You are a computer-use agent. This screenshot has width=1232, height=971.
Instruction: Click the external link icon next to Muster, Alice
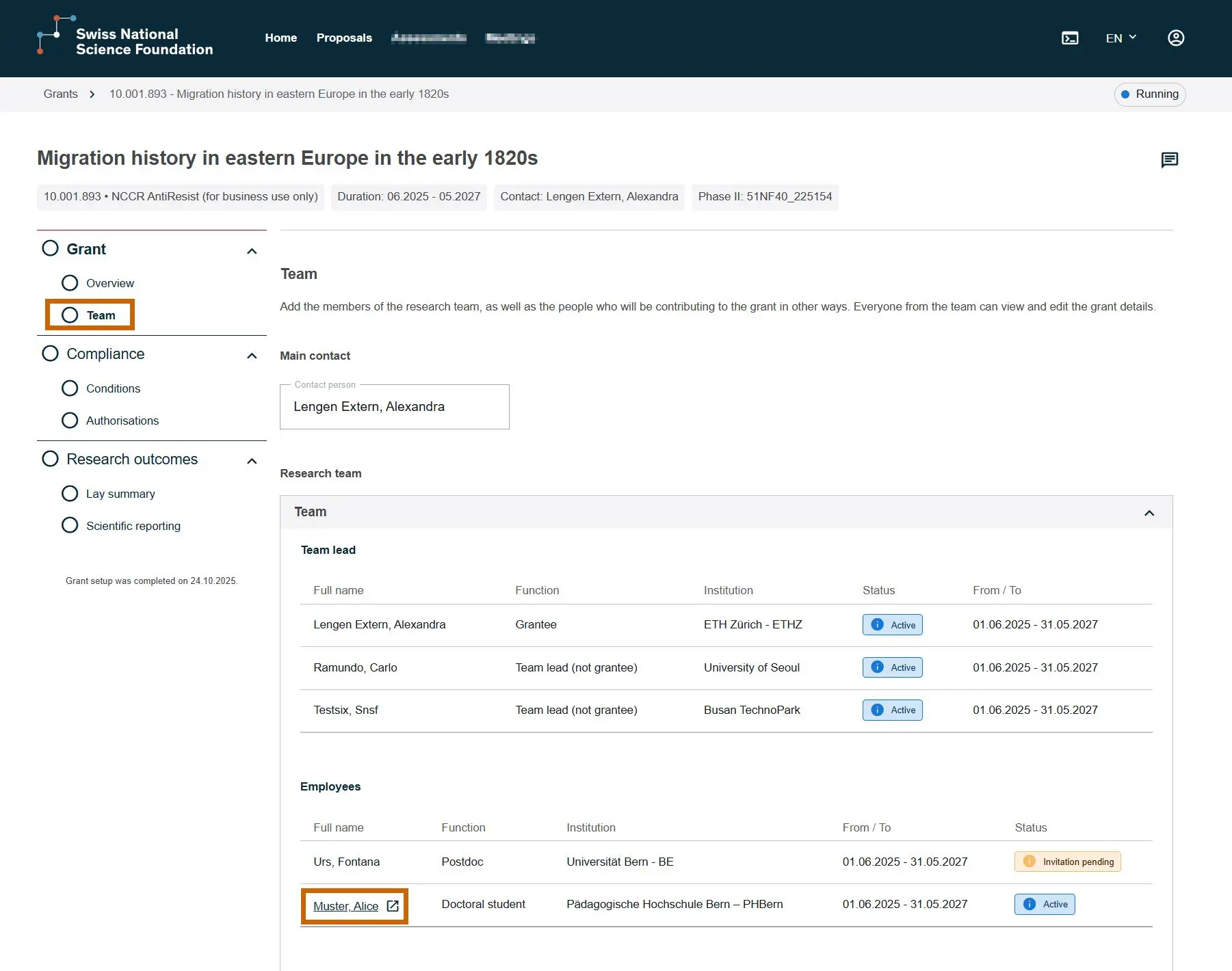click(393, 906)
